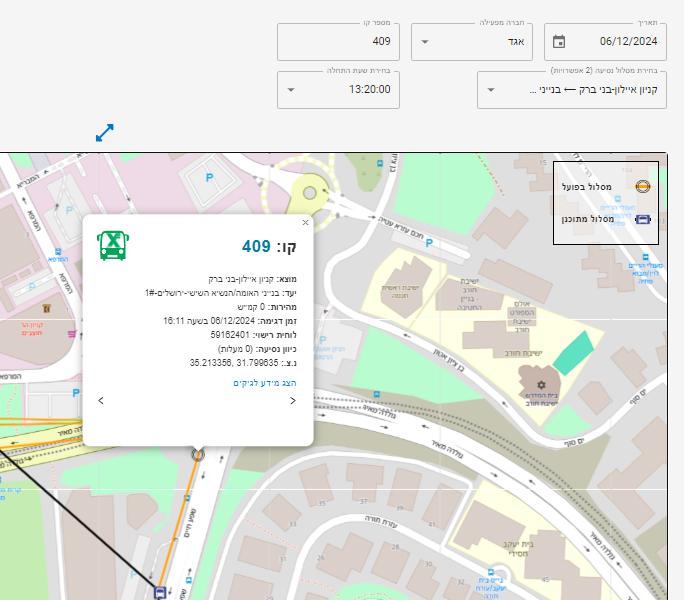Click the date field showing 06/12/2024
The image size is (684, 600).
click(605, 42)
